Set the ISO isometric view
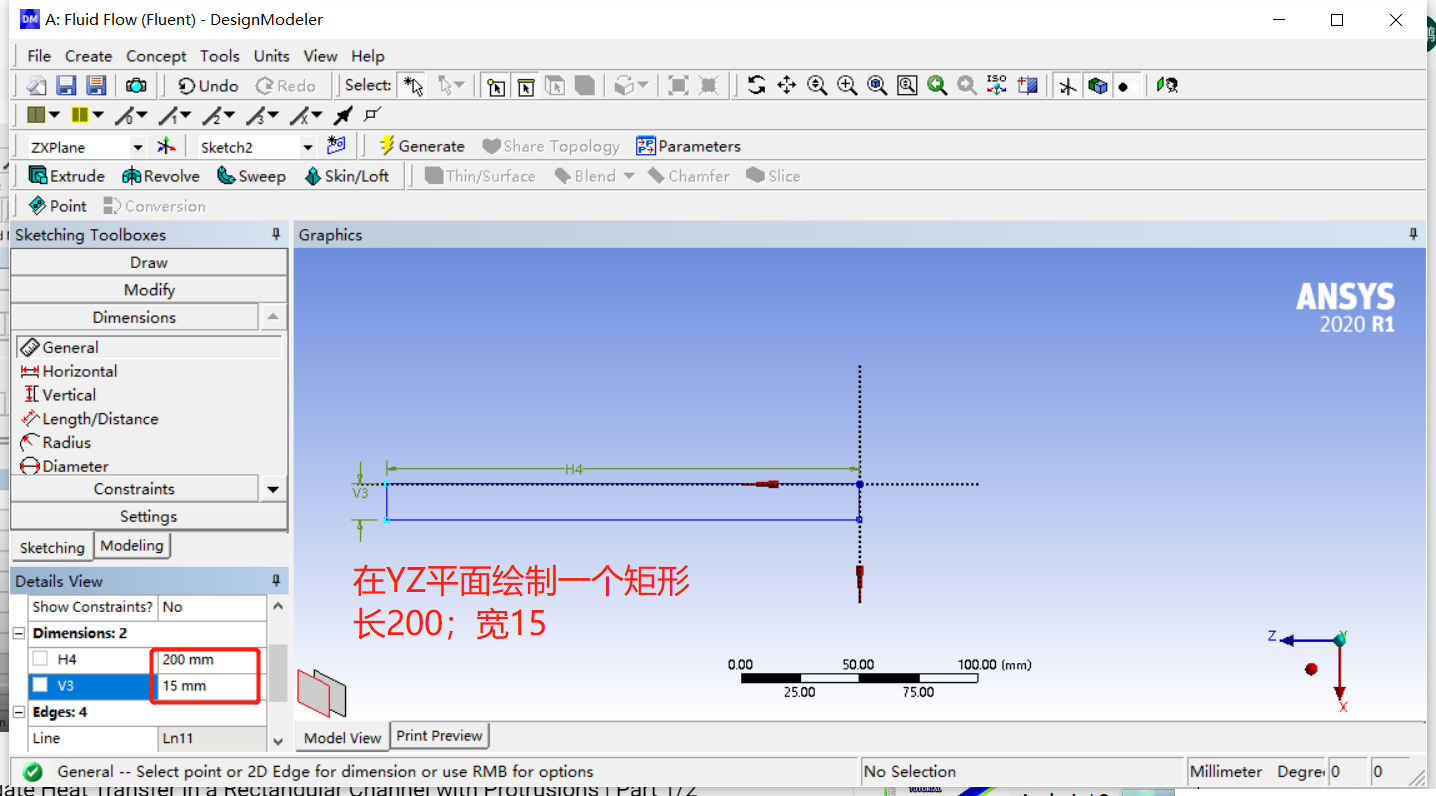Image resolution: width=1436 pixels, height=796 pixels. tap(997, 86)
